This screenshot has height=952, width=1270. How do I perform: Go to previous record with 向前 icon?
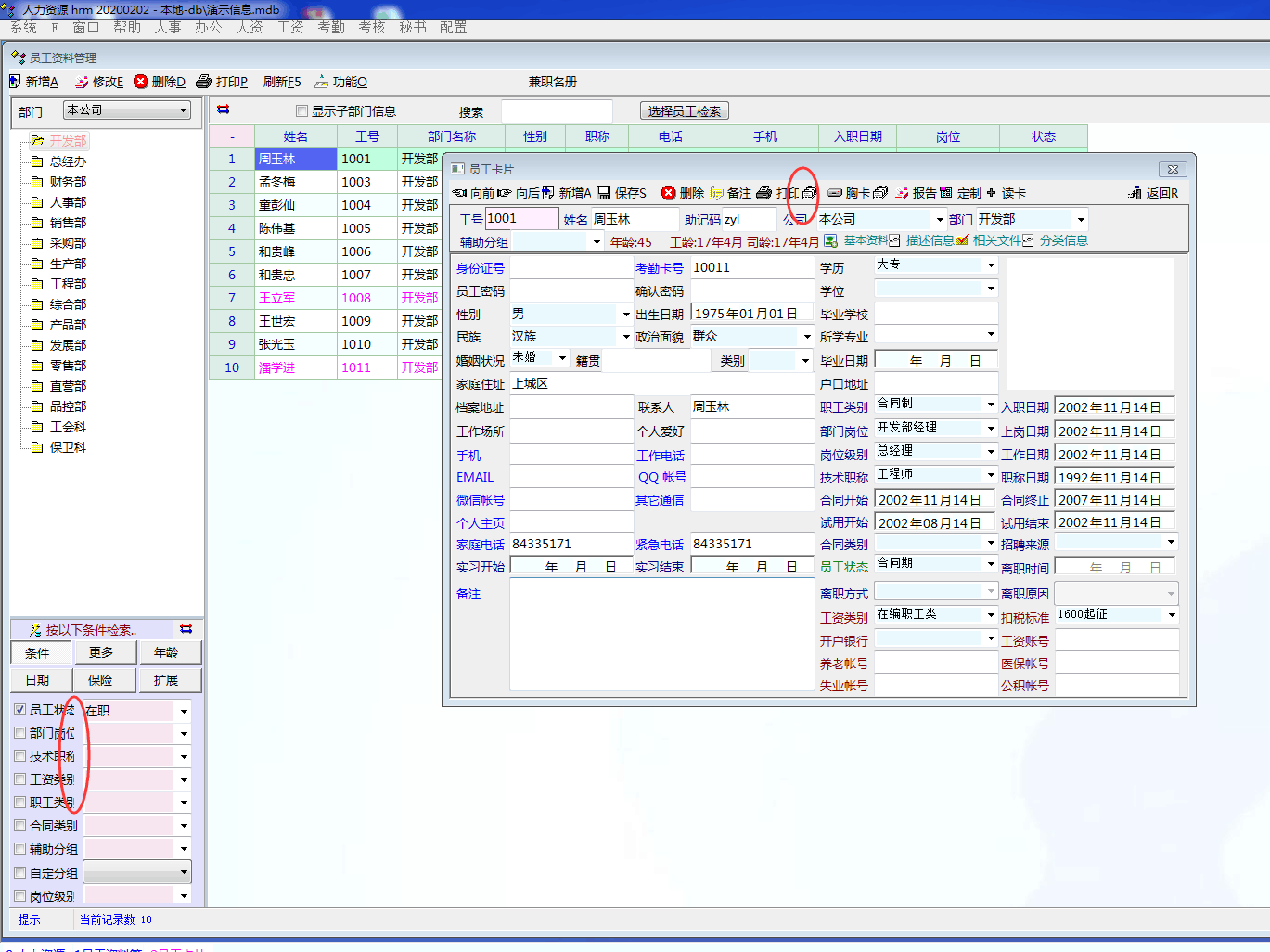point(459,193)
